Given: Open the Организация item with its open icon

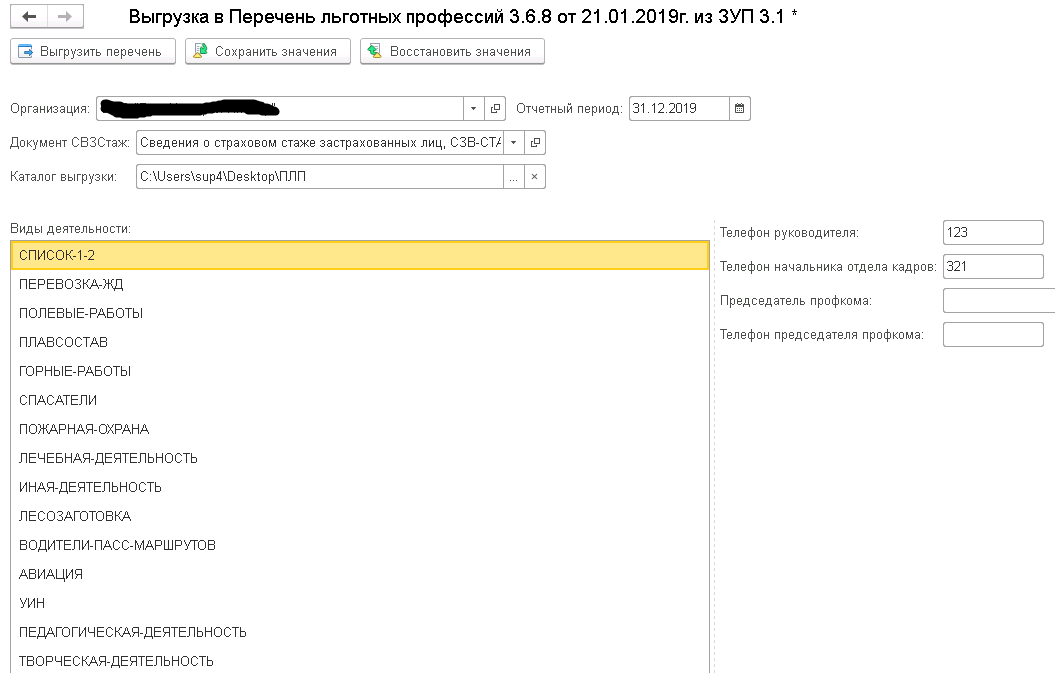Looking at the screenshot, I should pyautogui.click(x=495, y=108).
